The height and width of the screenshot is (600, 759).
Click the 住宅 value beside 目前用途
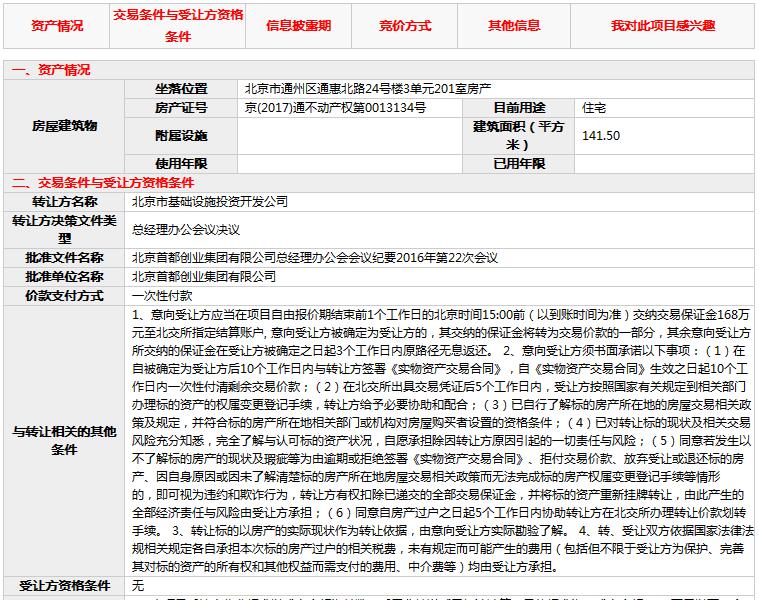pyautogui.click(x=594, y=107)
